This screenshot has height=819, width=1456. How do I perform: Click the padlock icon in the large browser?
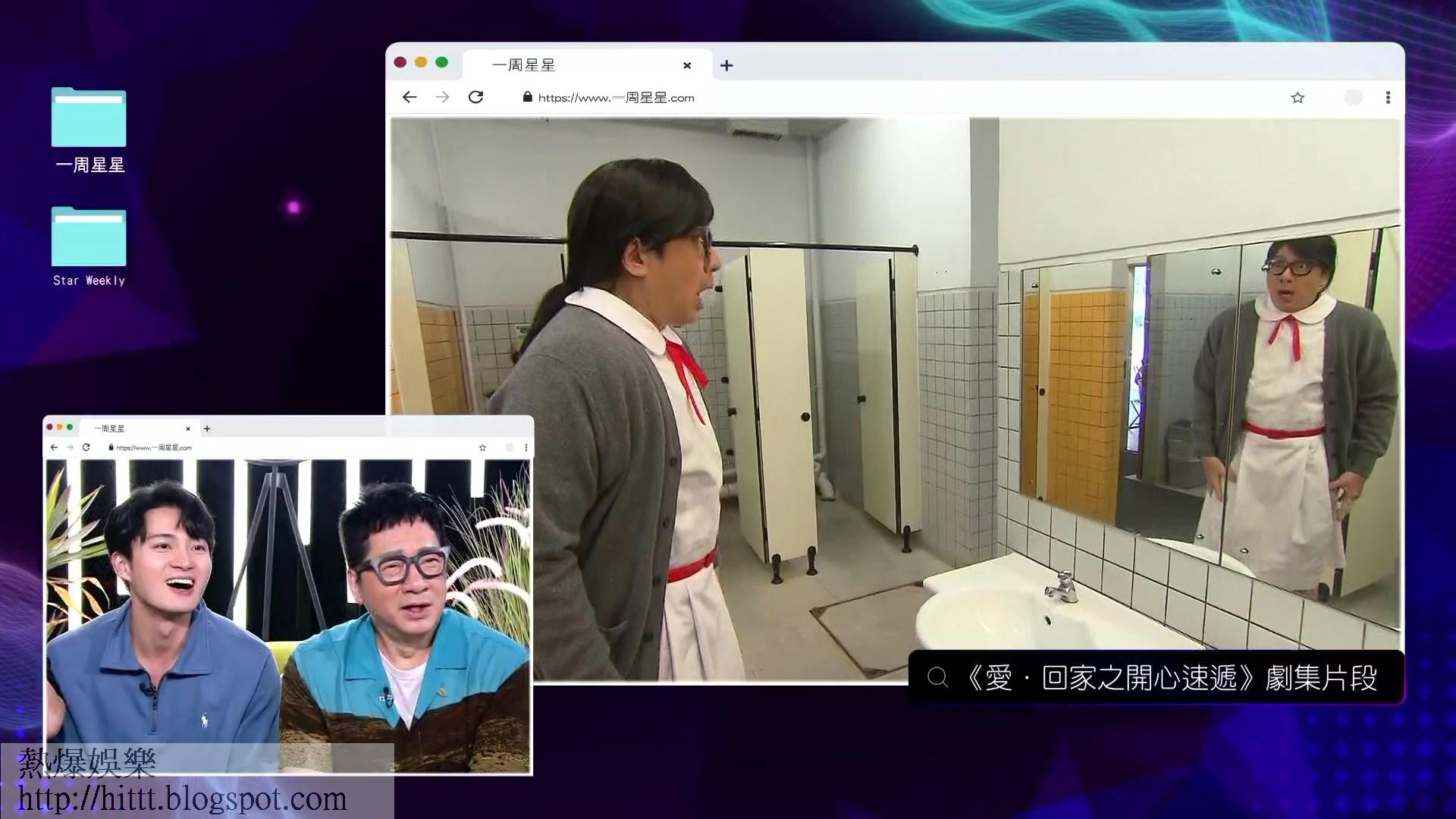528,97
